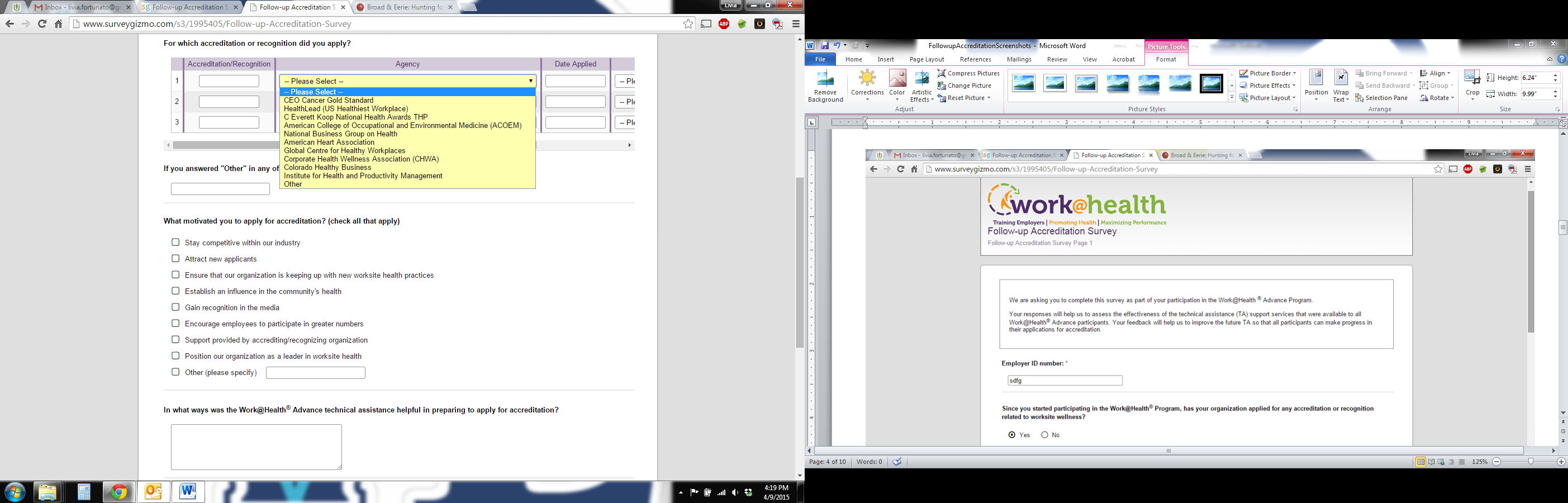This screenshot has width=1568, height=503.
Task: Switch to Web Layout view in Word
Action: (1441, 462)
